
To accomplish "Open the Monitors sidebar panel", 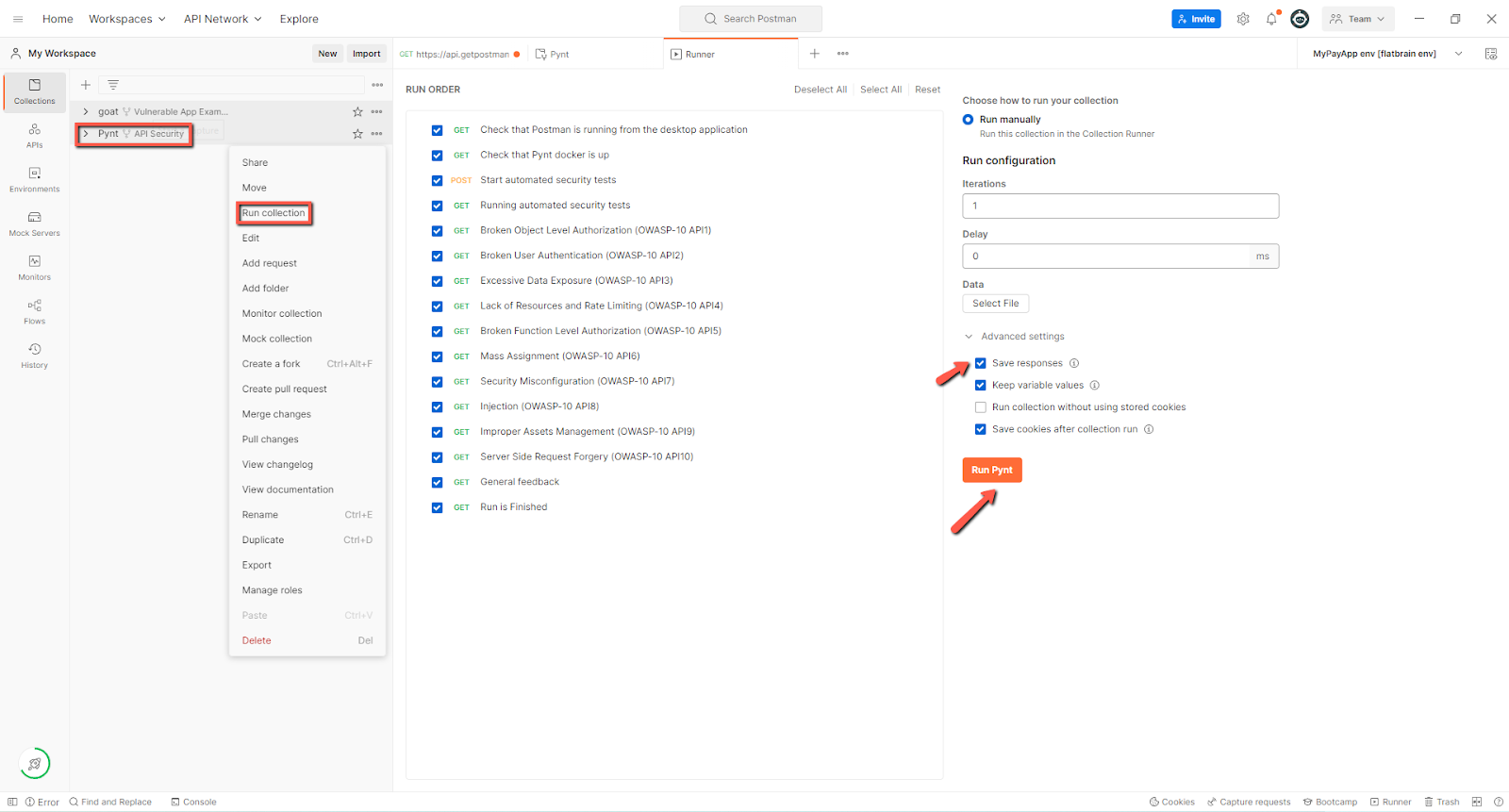I will [x=35, y=268].
